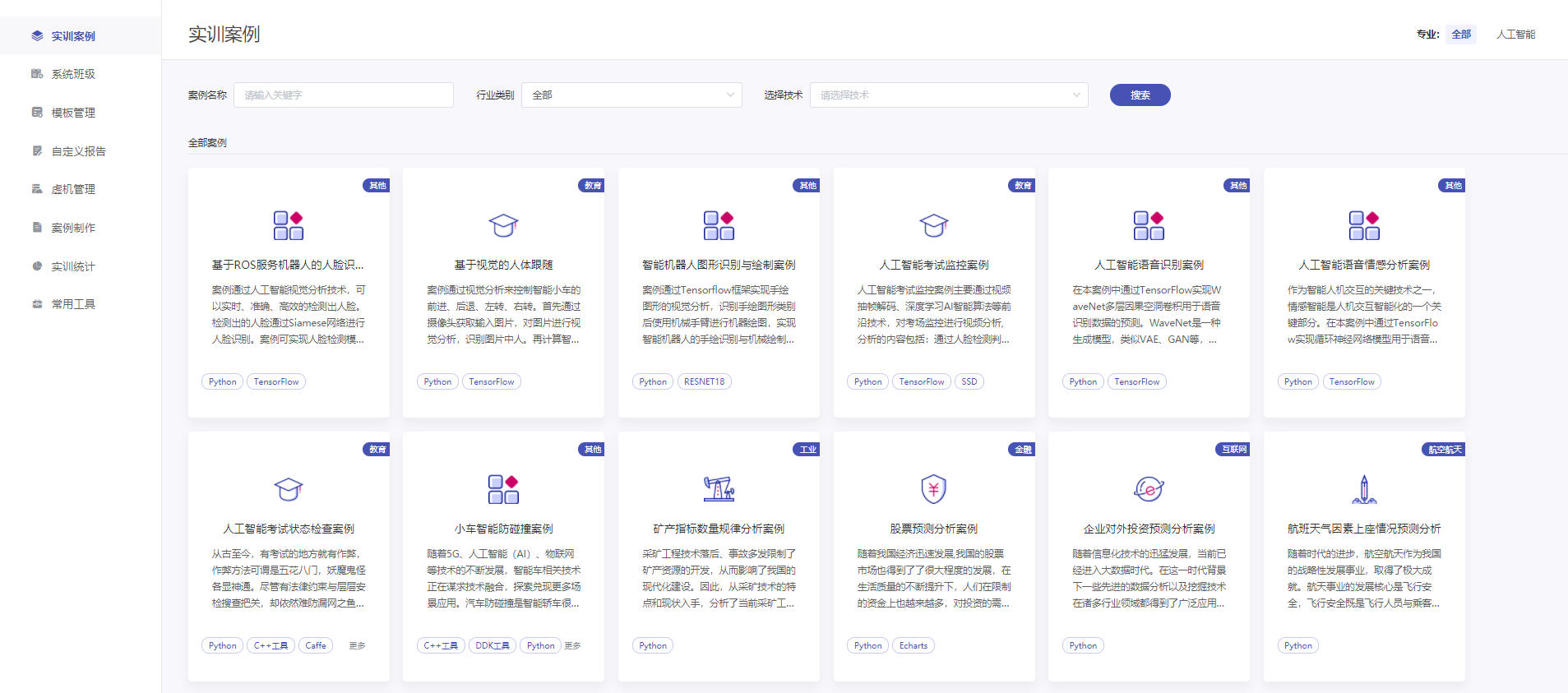Select the 人工智能 major filter
Viewport: 1568px width, 693px height.
[x=1515, y=35]
